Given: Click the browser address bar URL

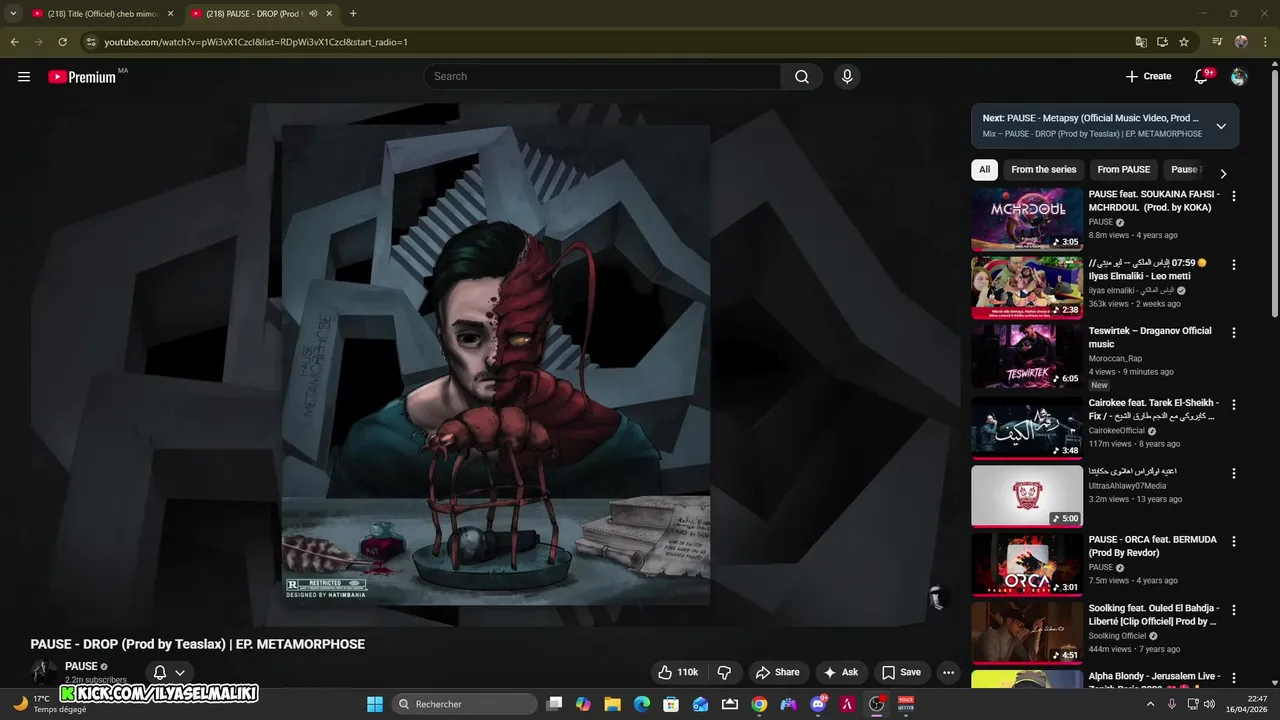Looking at the screenshot, I should 256,42.
